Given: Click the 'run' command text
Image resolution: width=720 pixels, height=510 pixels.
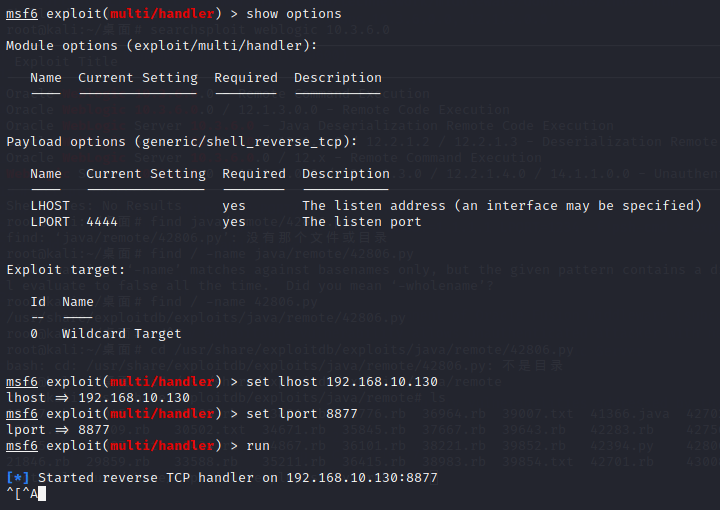Looking at the screenshot, I should click(x=258, y=446).
